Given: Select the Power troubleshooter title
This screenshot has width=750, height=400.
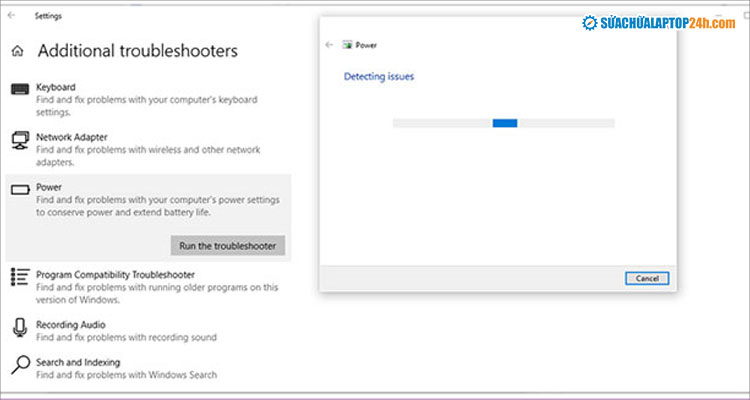Looking at the screenshot, I should pyautogui.click(x=49, y=187).
